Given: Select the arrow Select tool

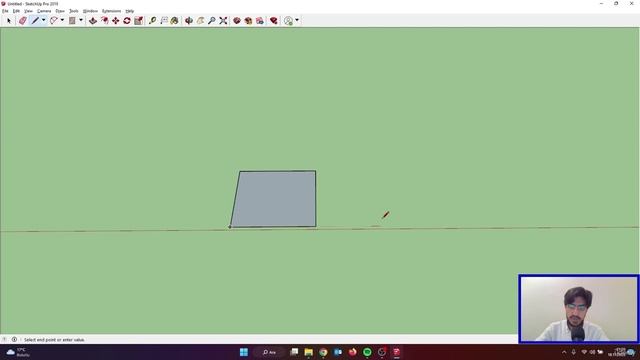Looking at the screenshot, I should [x=9, y=20].
